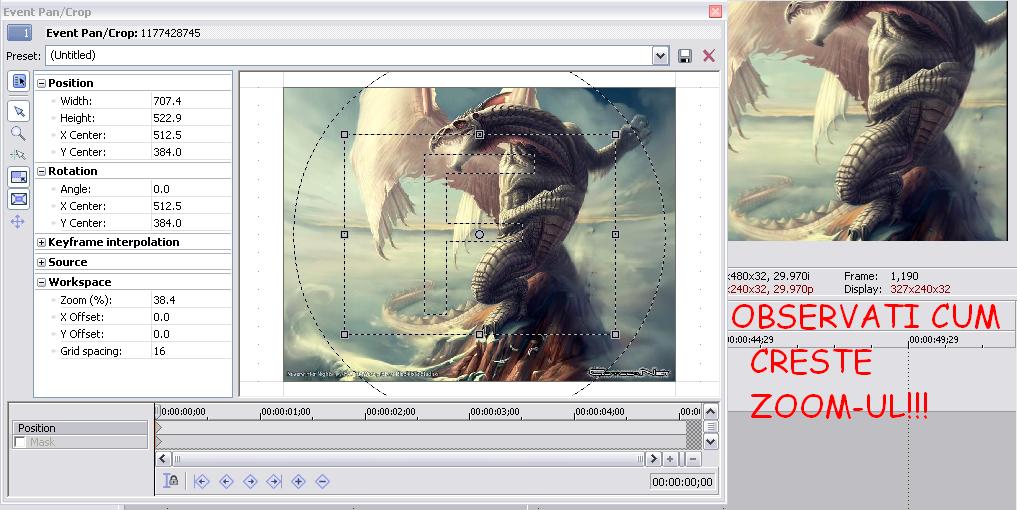The width and height of the screenshot is (1017, 510).
Task: Toggle the Size About Center tool
Action: tap(19, 199)
